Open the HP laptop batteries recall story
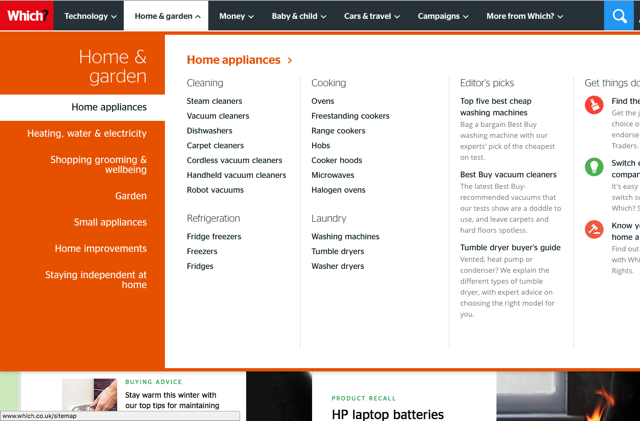640x422 pixels. tap(388, 413)
